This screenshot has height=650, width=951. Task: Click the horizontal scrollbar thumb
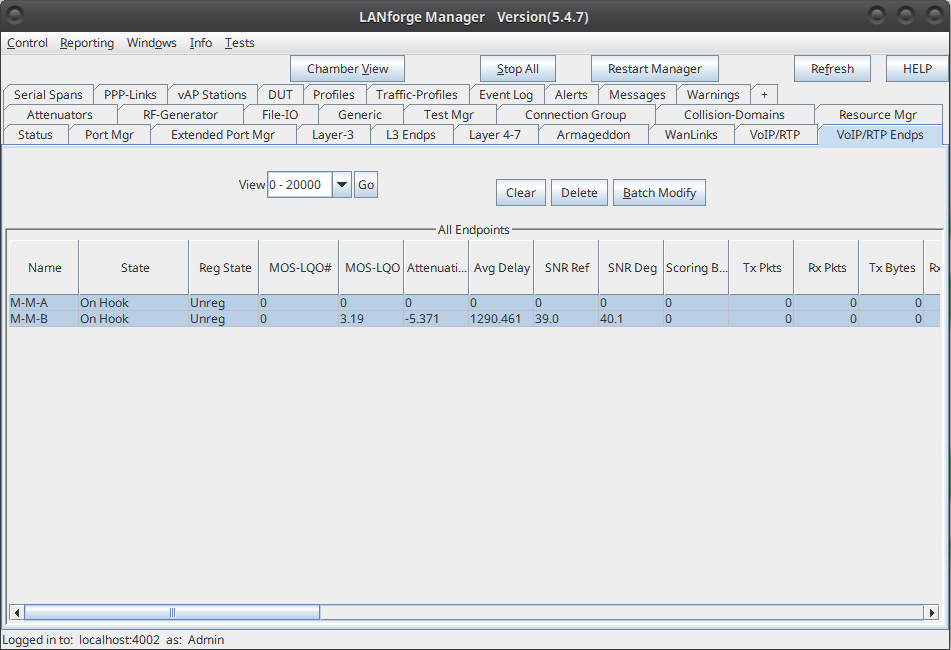172,612
